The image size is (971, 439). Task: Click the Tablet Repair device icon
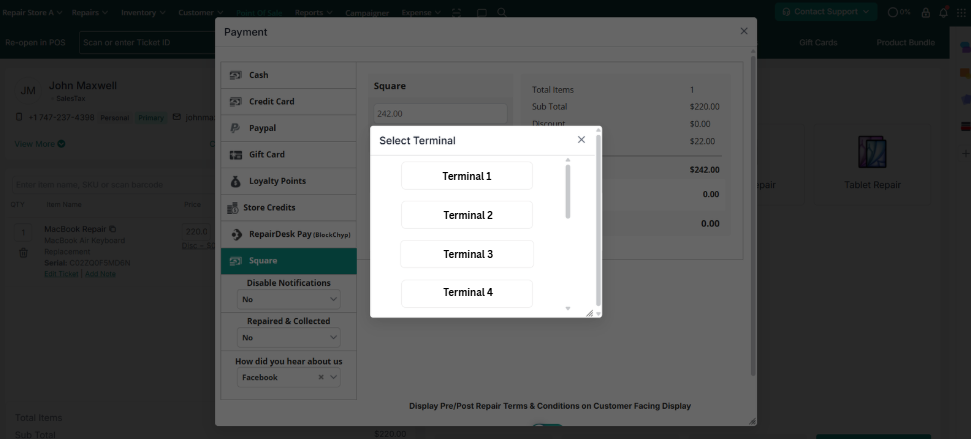[872, 152]
